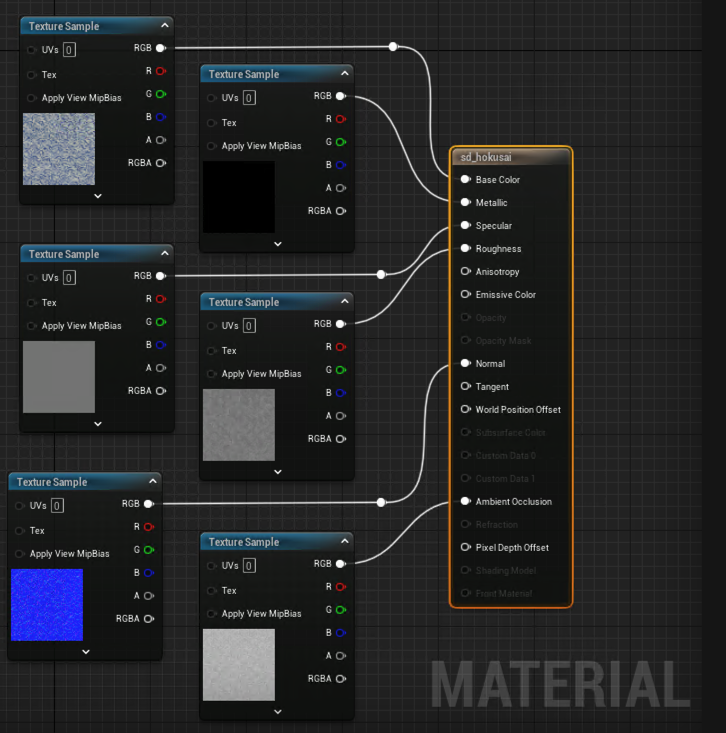Viewport: 726px width, 733px height.
Task: Click the Anisotropy input pin
Action: [x=465, y=271]
